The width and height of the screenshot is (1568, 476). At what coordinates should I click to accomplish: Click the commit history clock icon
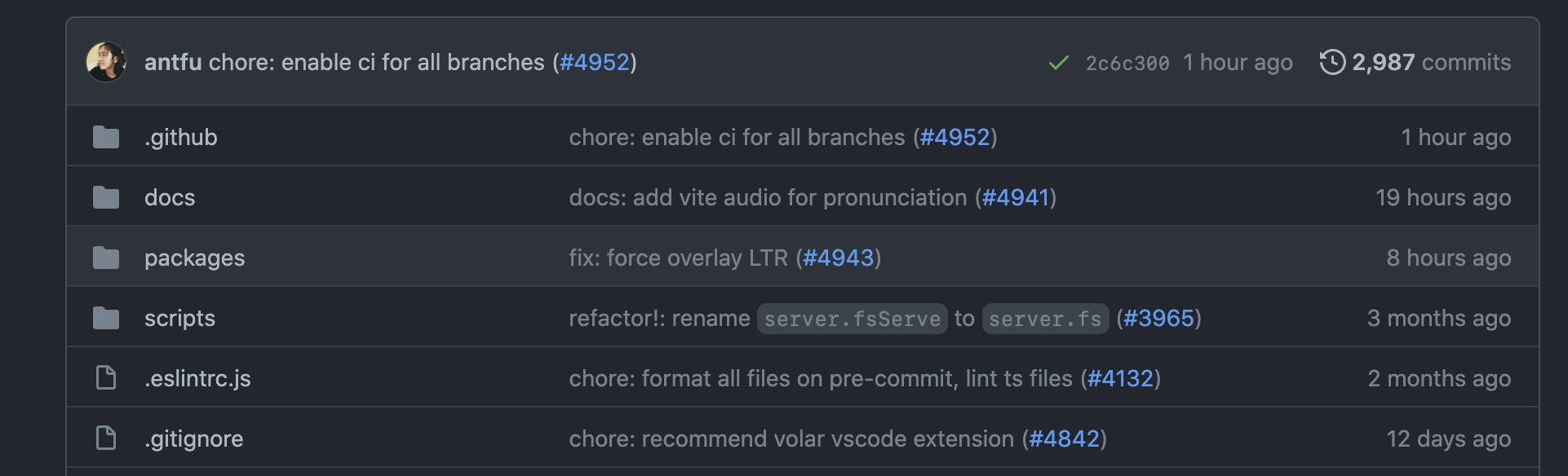coord(1332,62)
